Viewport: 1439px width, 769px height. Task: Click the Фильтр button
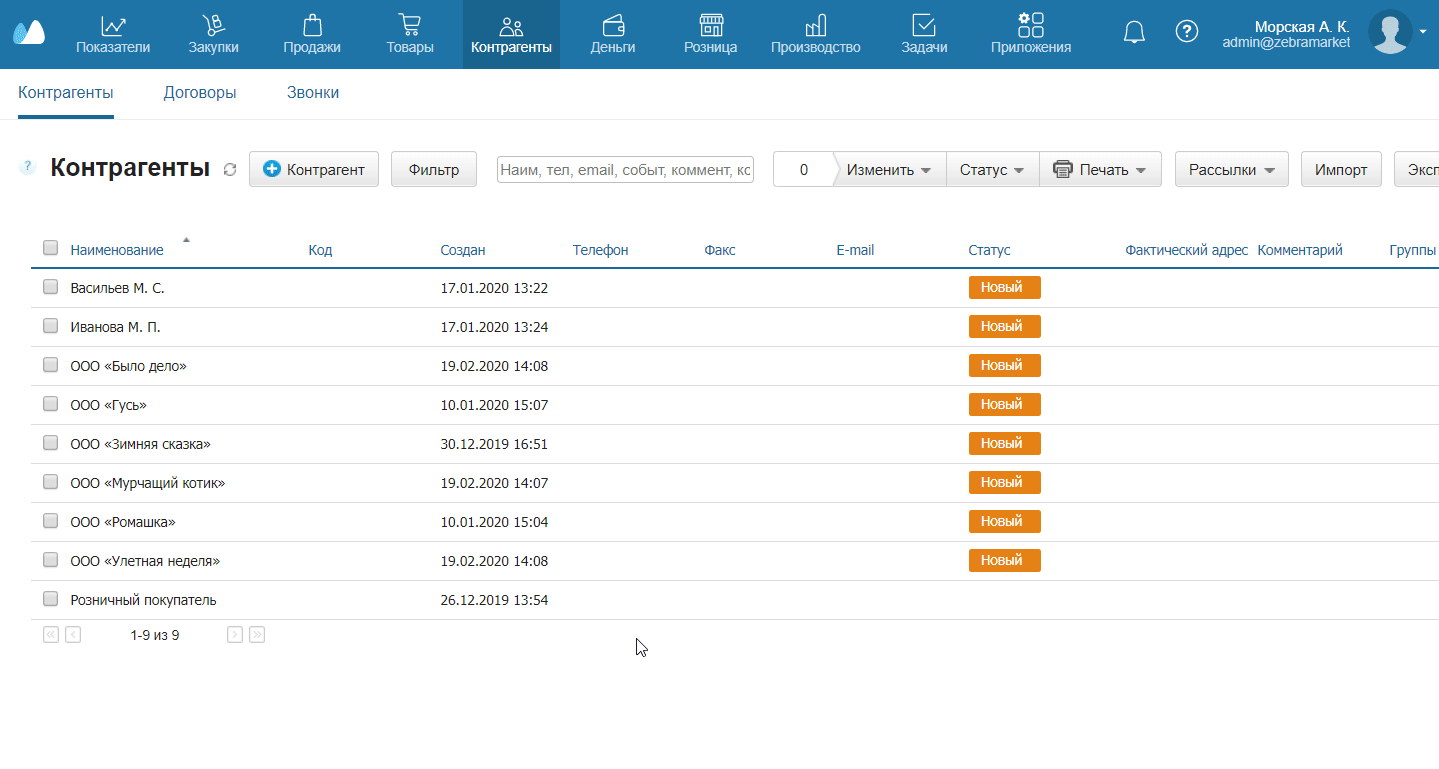pyautogui.click(x=434, y=170)
